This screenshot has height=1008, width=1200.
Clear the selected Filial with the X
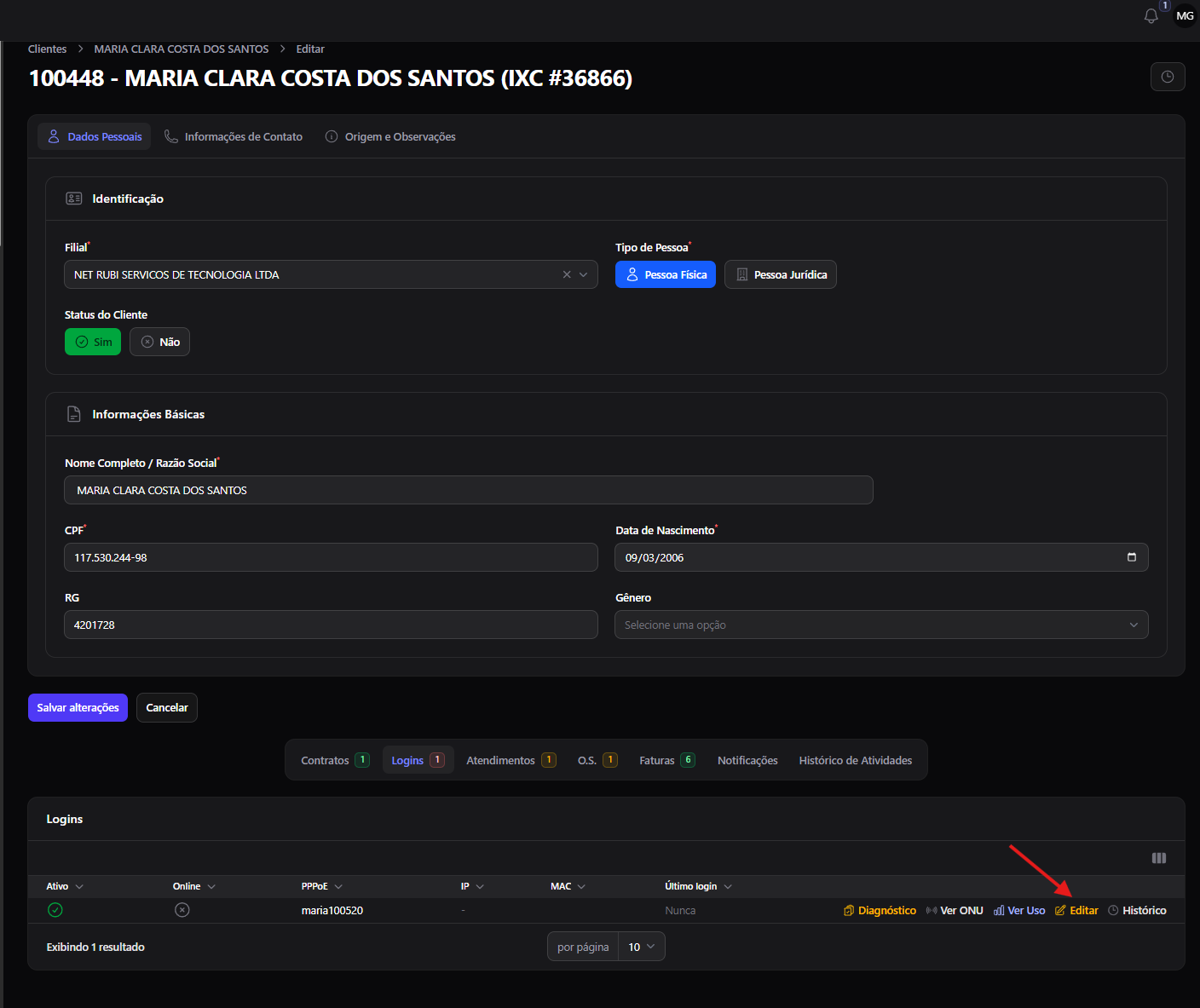(567, 274)
